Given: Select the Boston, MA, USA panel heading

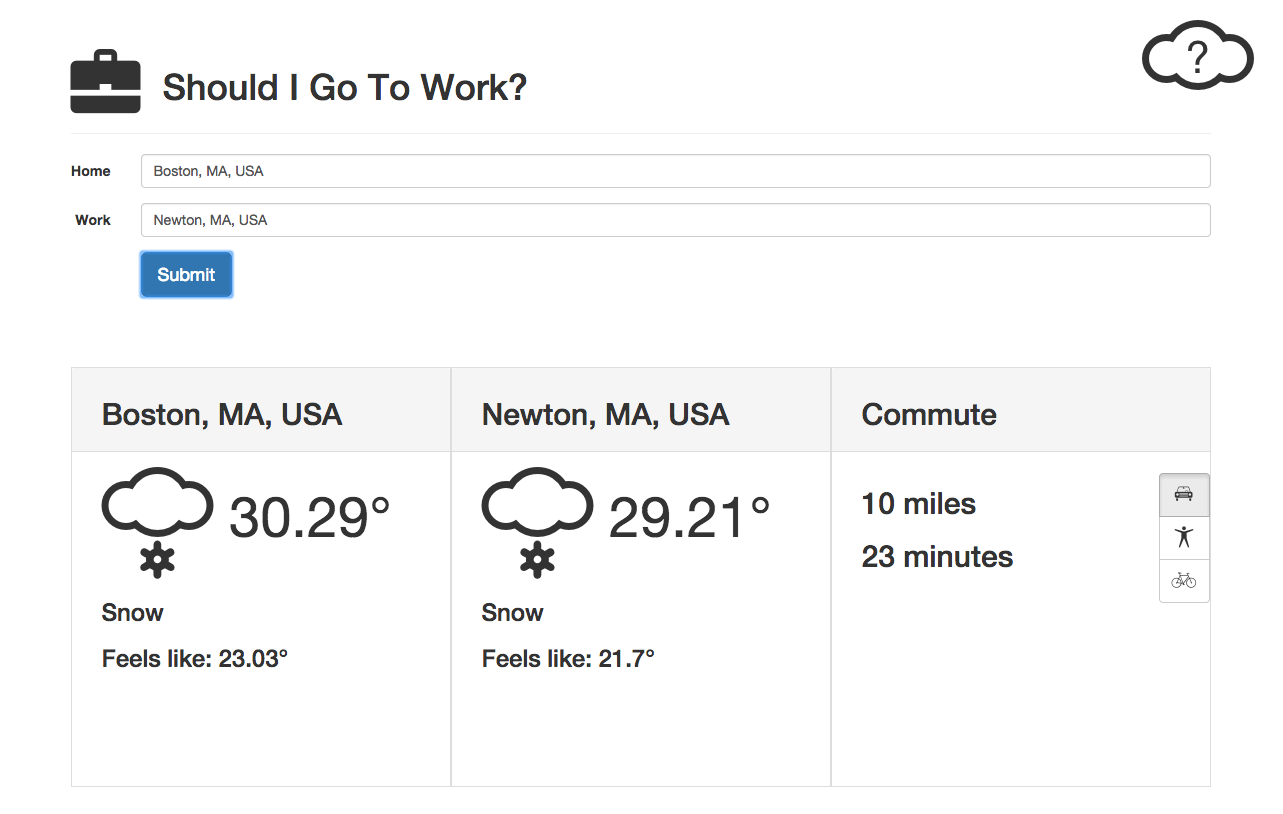Looking at the screenshot, I should tap(222, 415).
